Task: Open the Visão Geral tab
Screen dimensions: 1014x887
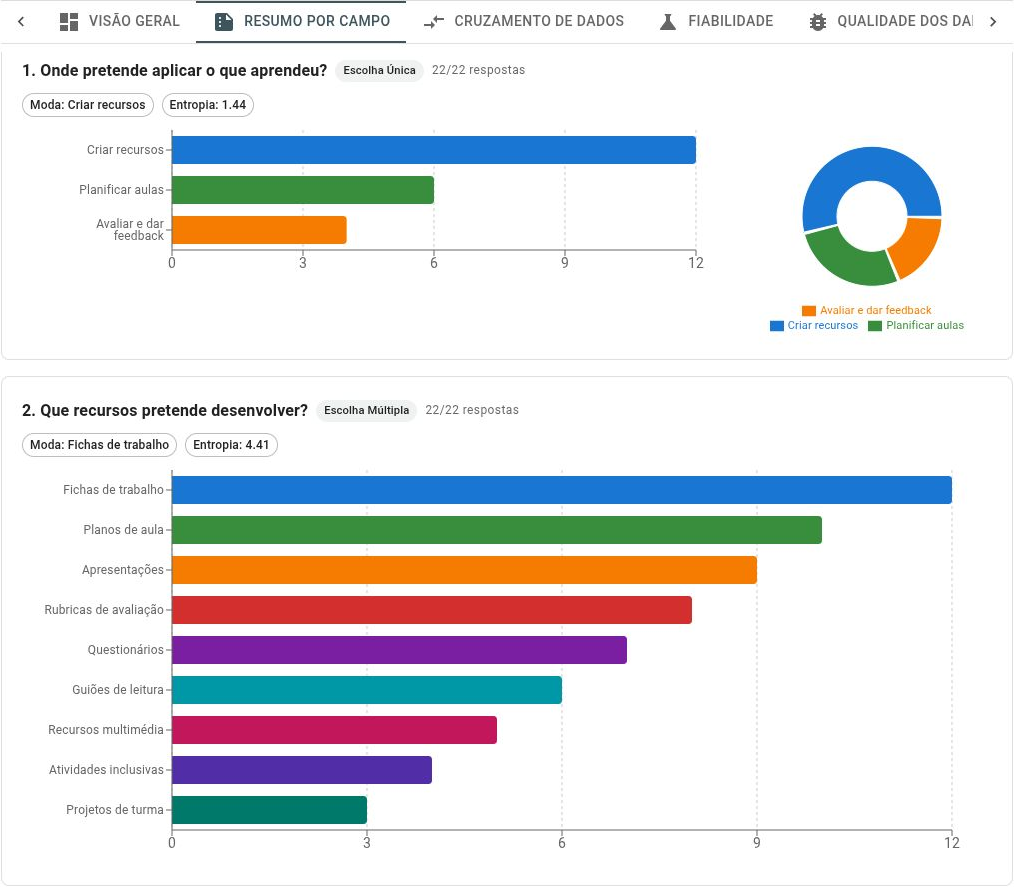Action: tap(119, 21)
